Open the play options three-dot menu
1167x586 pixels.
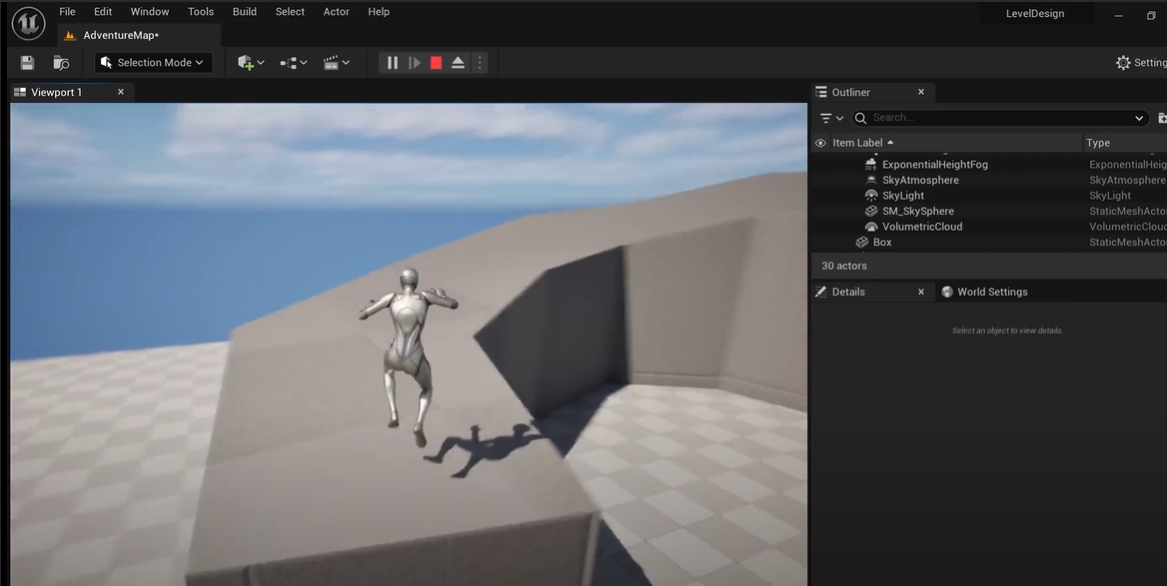pyautogui.click(x=480, y=63)
